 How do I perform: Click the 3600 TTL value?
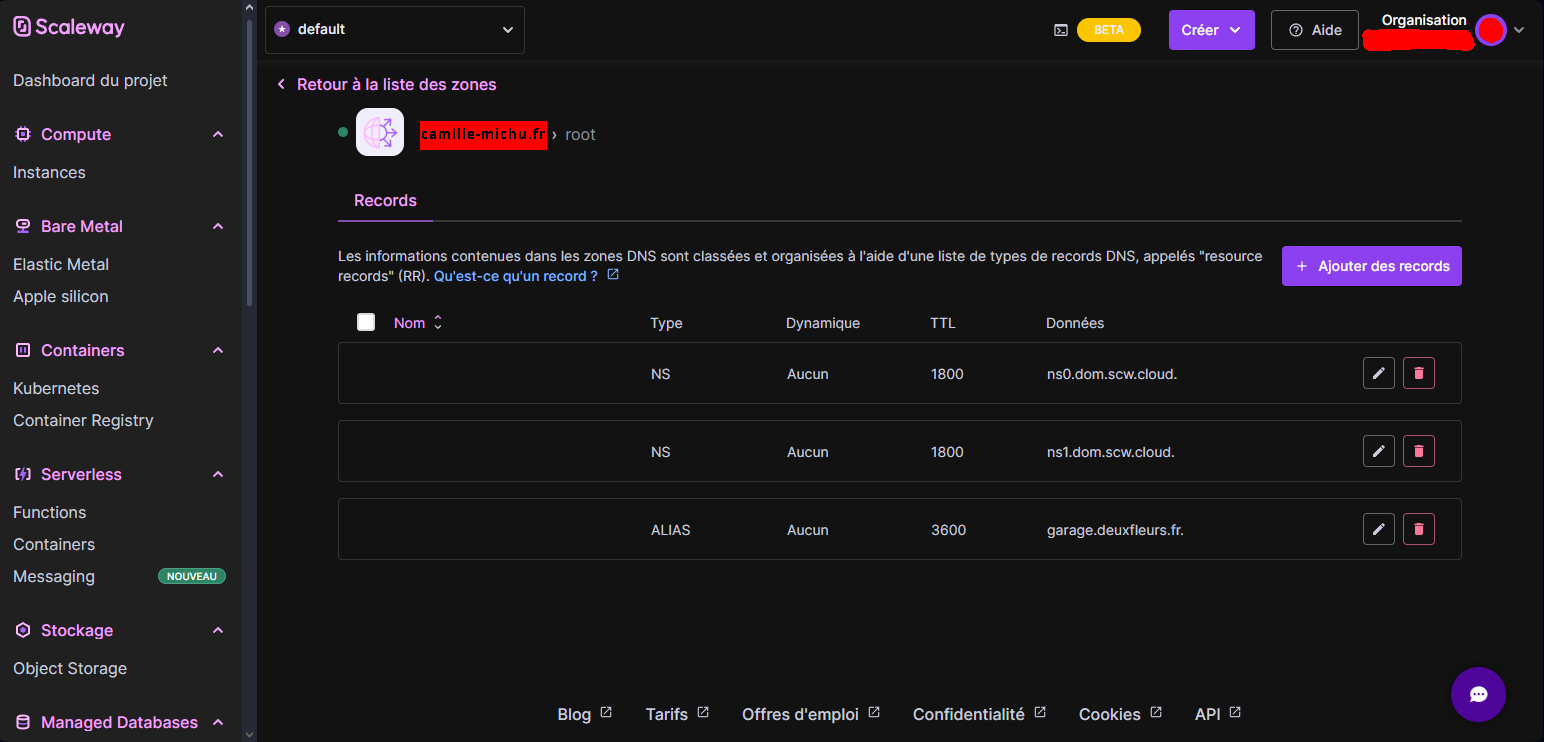click(x=948, y=530)
